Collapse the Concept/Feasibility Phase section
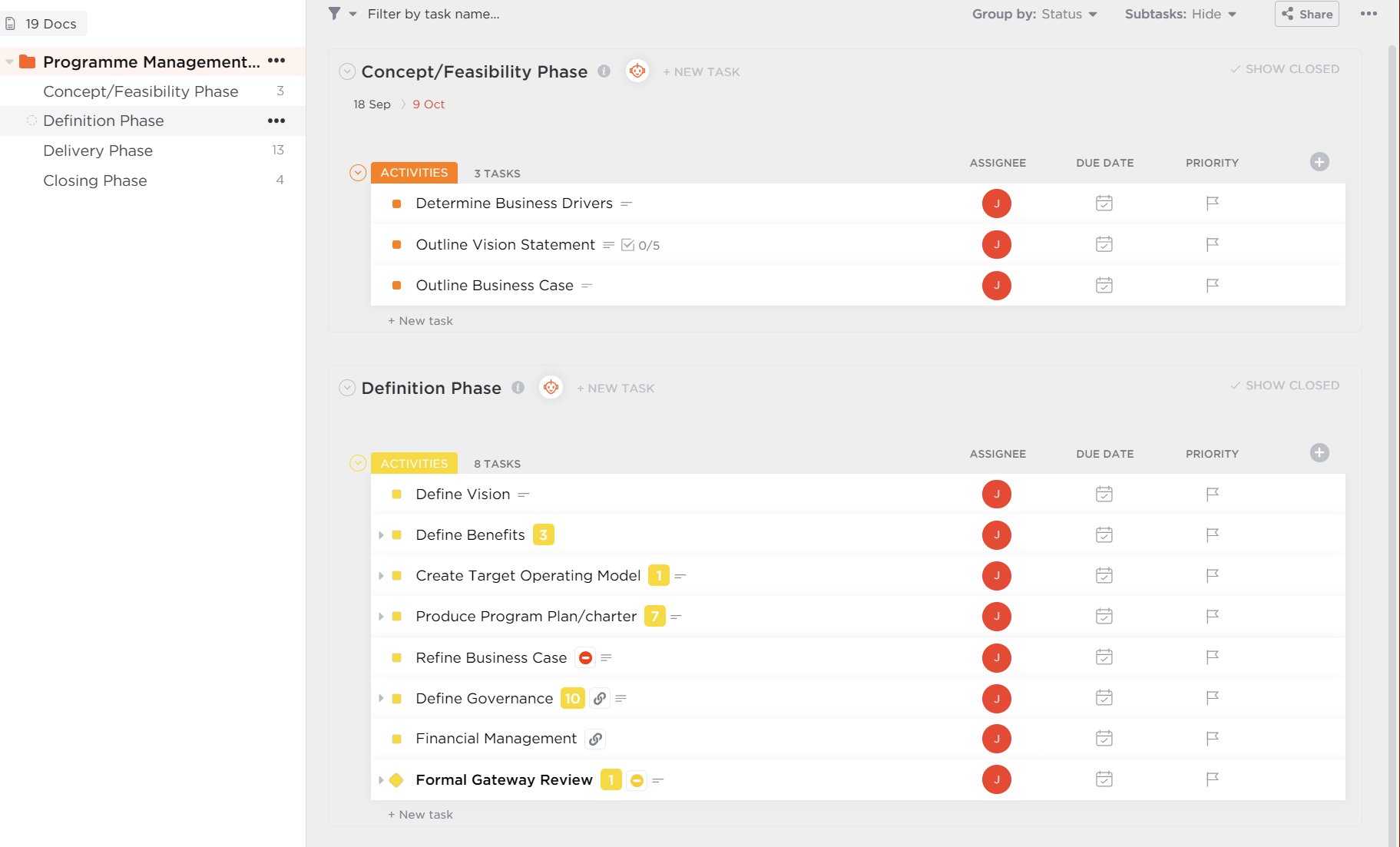This screenshot has height=847, width=1400. coord(347,71)
